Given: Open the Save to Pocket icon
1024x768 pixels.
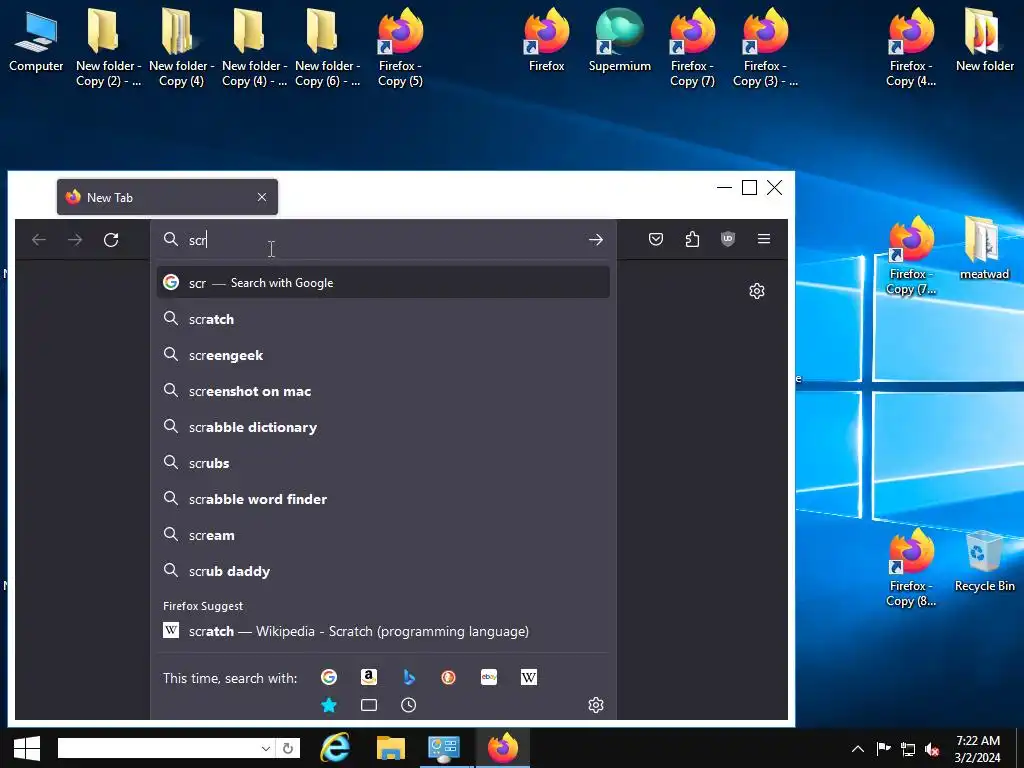Looking at the screenshot, I should coord(656,239).
